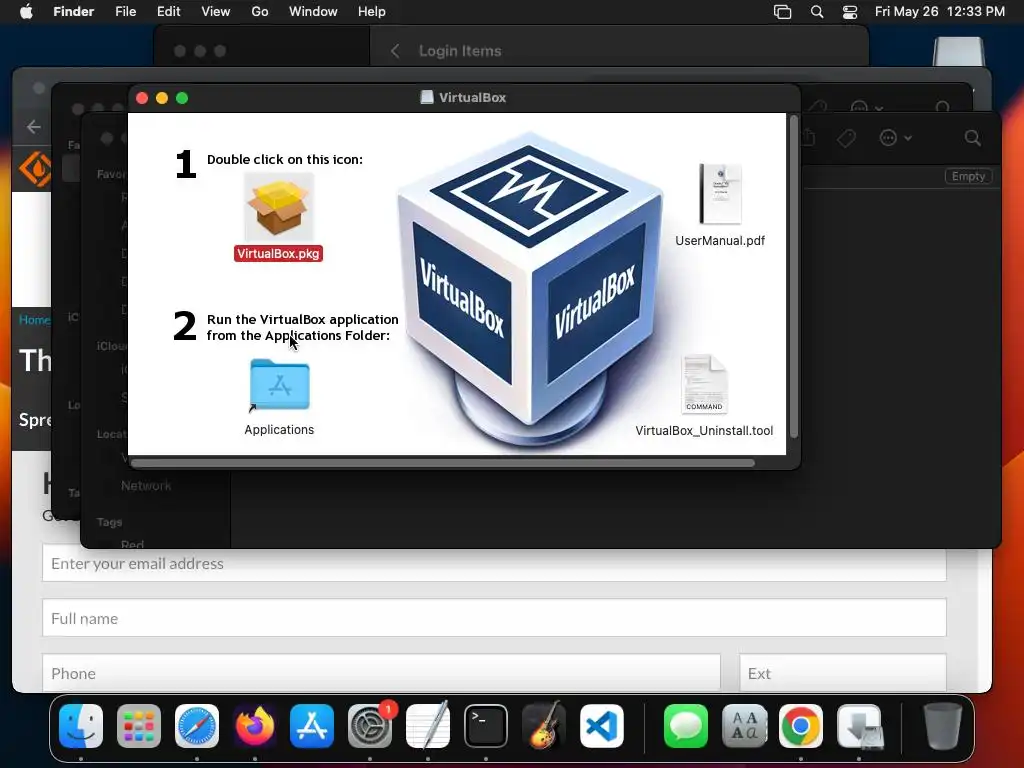This screenshot has width=1024, height=768.
Task: Launch Firefox from the Dock
Action: click(255, 726)
